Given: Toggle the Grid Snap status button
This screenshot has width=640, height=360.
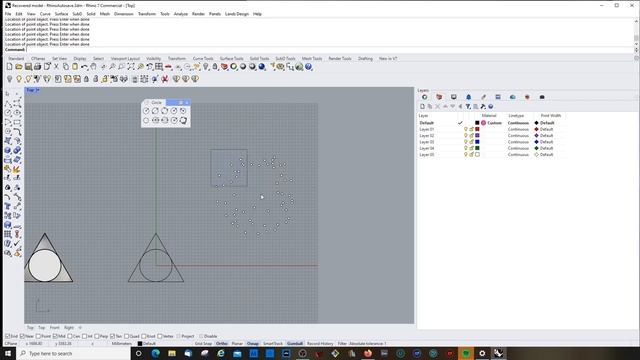Looking at the screenshot, I should 203,344.
